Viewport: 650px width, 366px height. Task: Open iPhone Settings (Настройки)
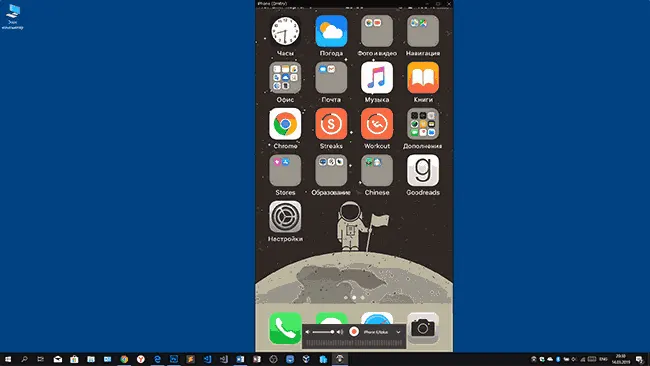point(285,217)
